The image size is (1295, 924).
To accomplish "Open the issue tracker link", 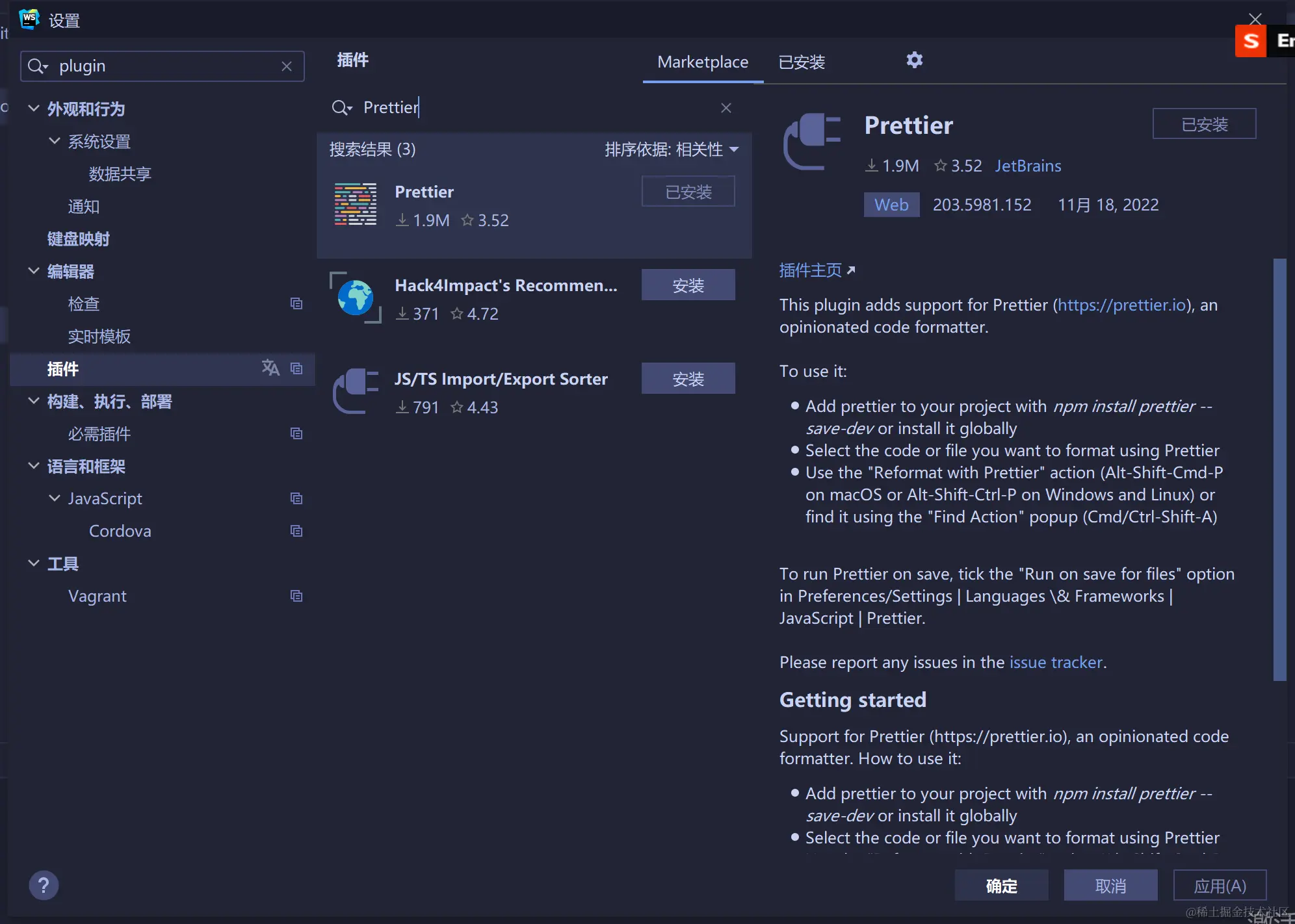I will point(1056,662).
